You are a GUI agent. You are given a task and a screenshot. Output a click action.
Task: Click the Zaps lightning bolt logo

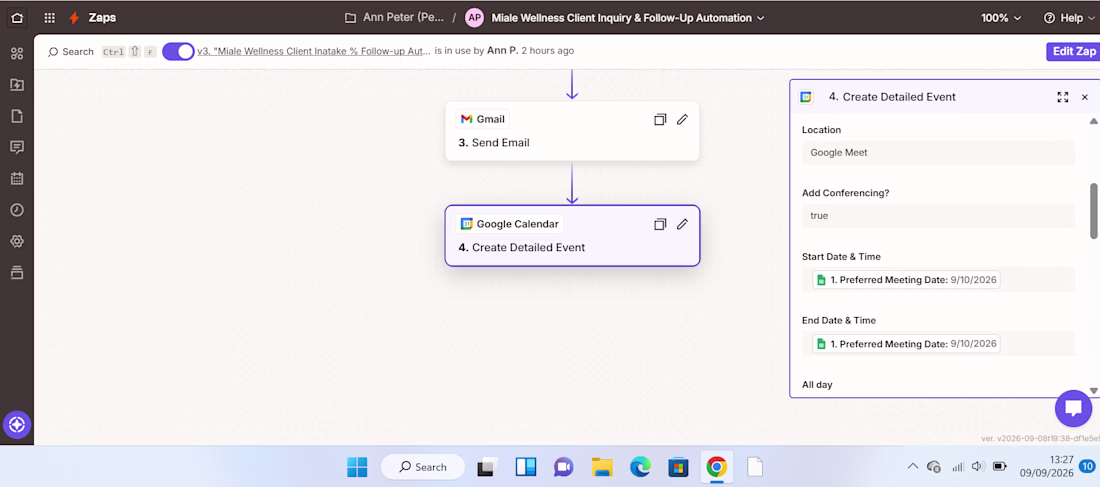click(74, 18)
